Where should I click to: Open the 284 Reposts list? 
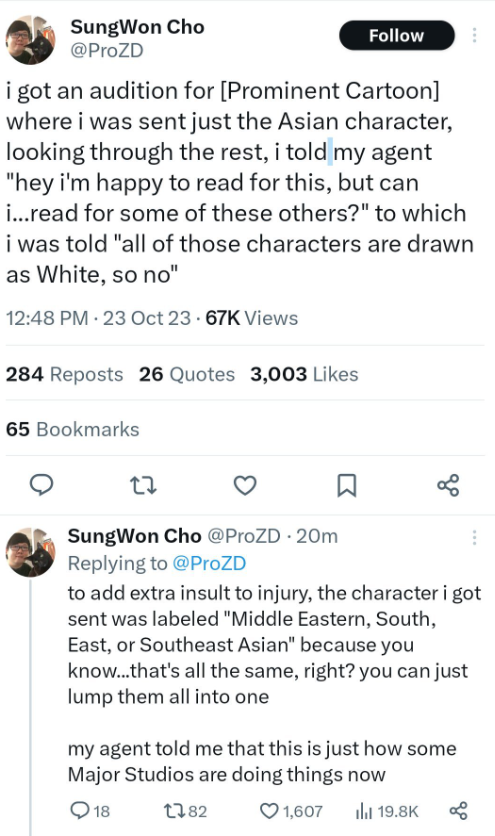pyautogui.click(x=65, y=374)
